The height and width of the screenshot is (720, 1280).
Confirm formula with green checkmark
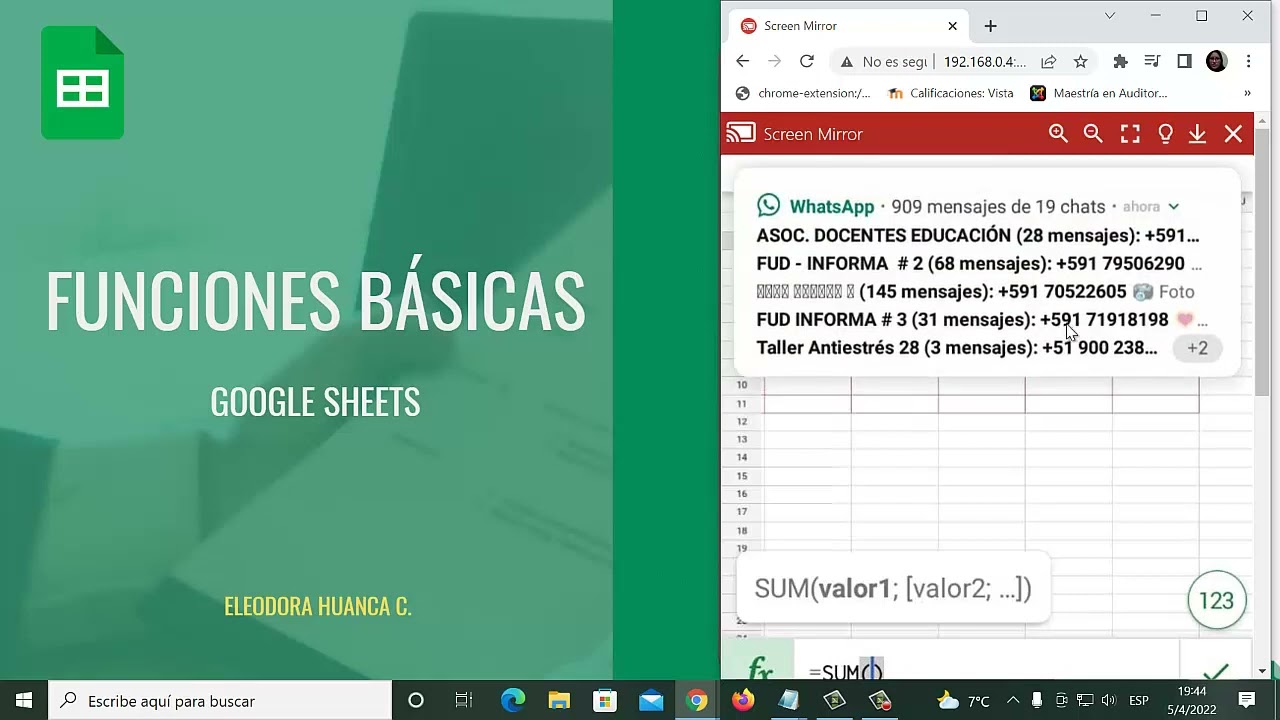[x=1216, y=669]
